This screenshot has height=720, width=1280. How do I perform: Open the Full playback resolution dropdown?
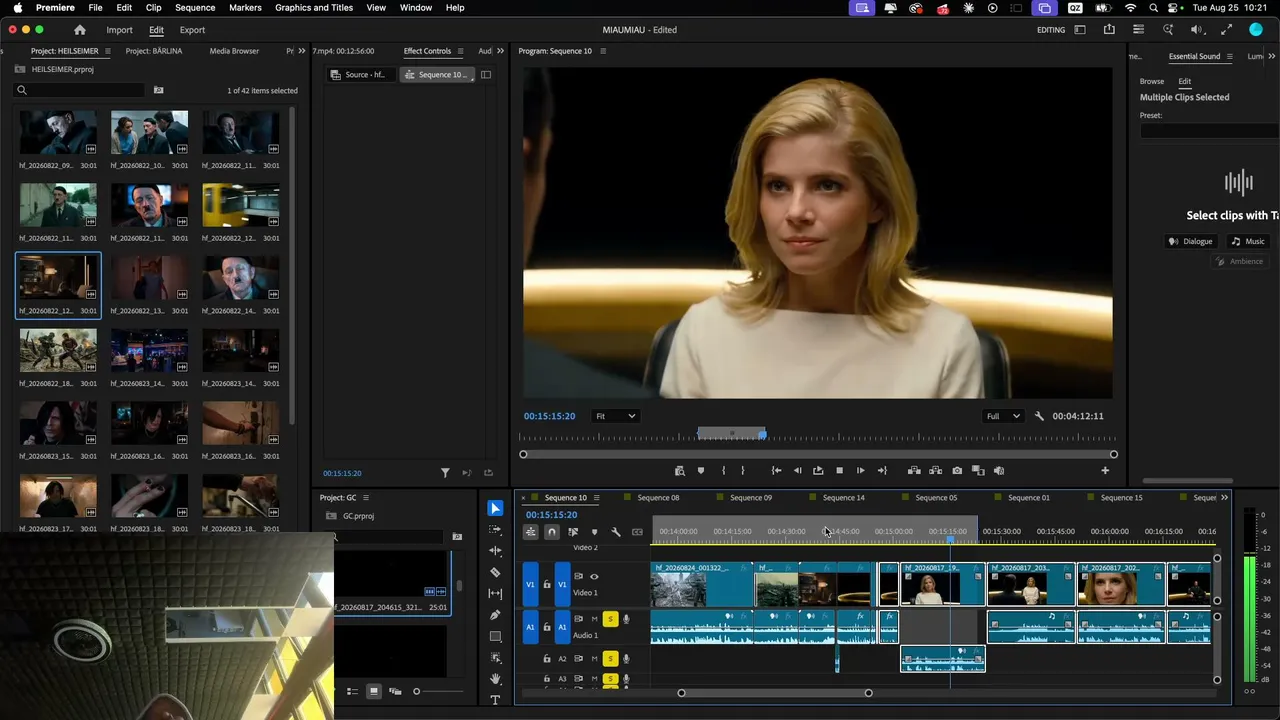tap(1004, 416)
